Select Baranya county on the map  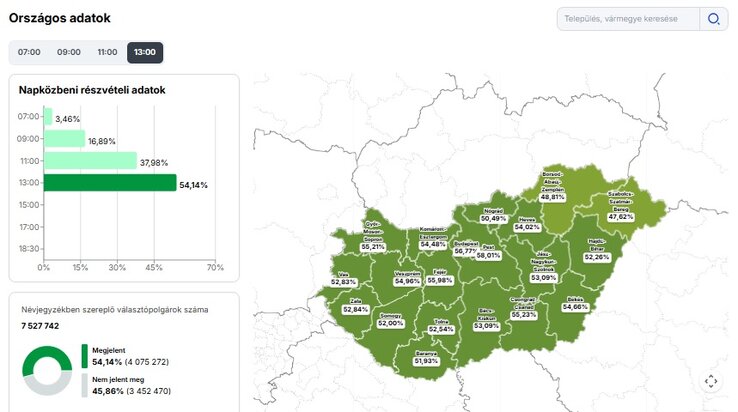coord(427,356)
